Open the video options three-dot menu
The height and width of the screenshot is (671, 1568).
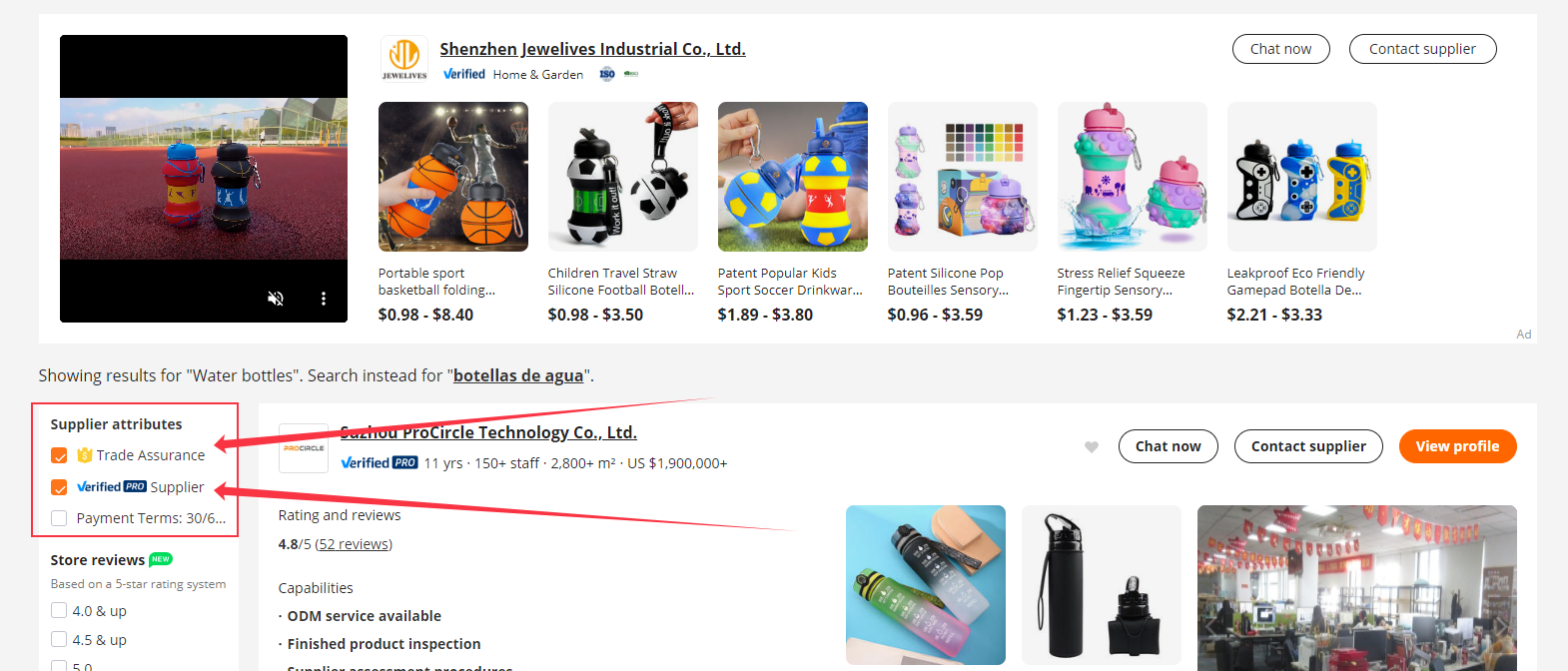pos(323,299)
